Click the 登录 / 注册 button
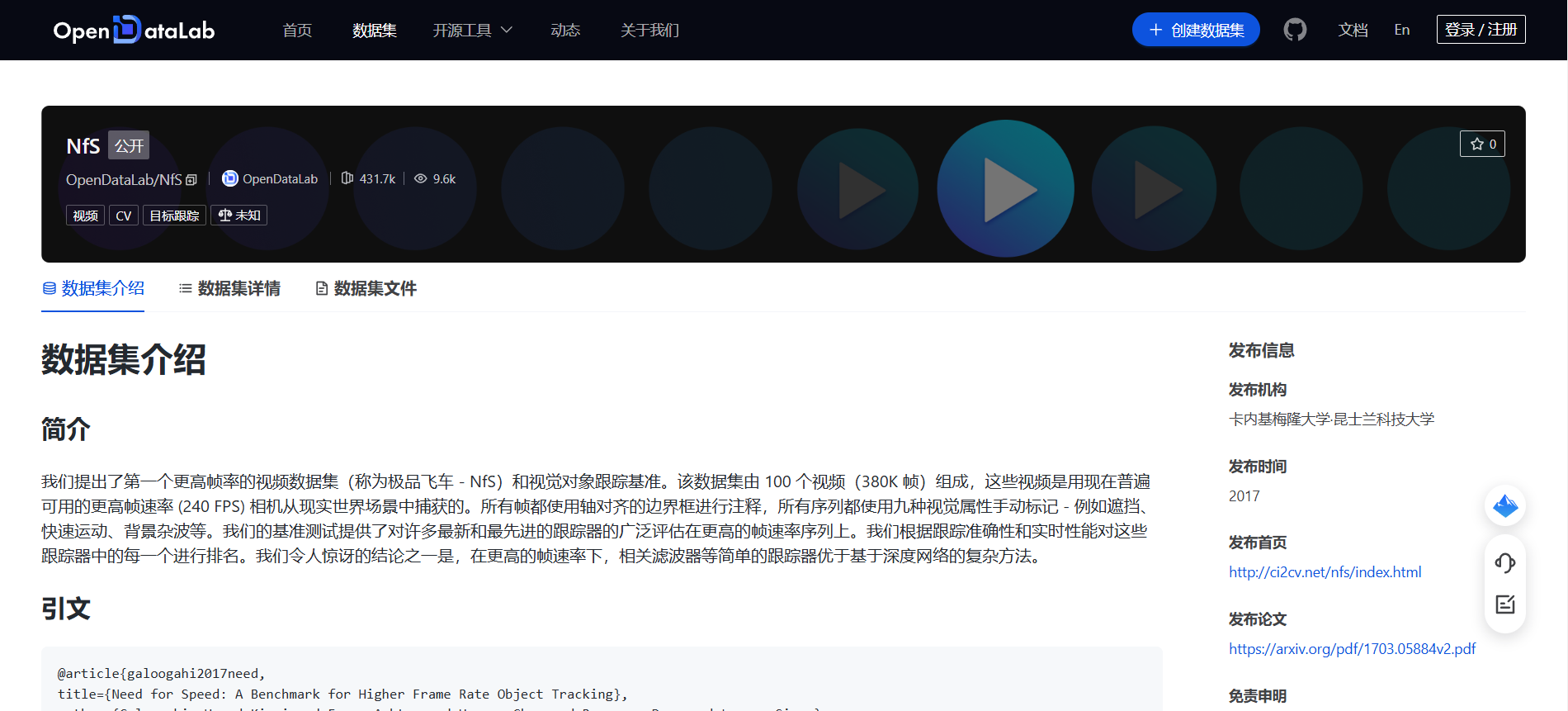The width and height of the screenshot is (1568, 711). click(x=1481, y=30)
